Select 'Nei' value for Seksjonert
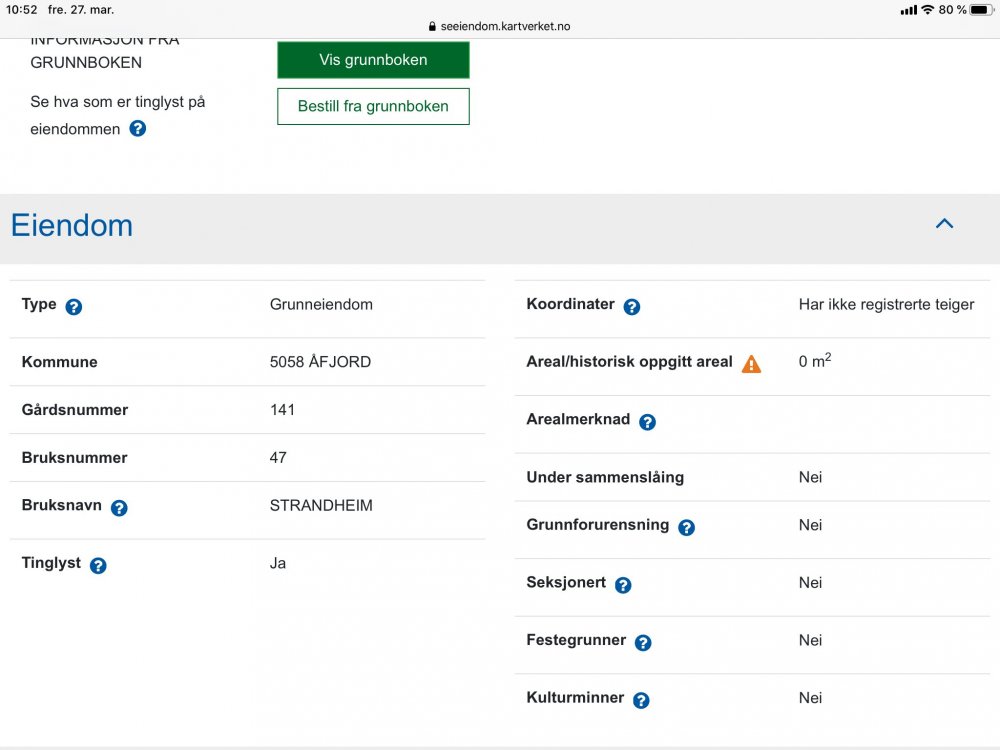The image size is (1000, 750). (x=811, y=582)
